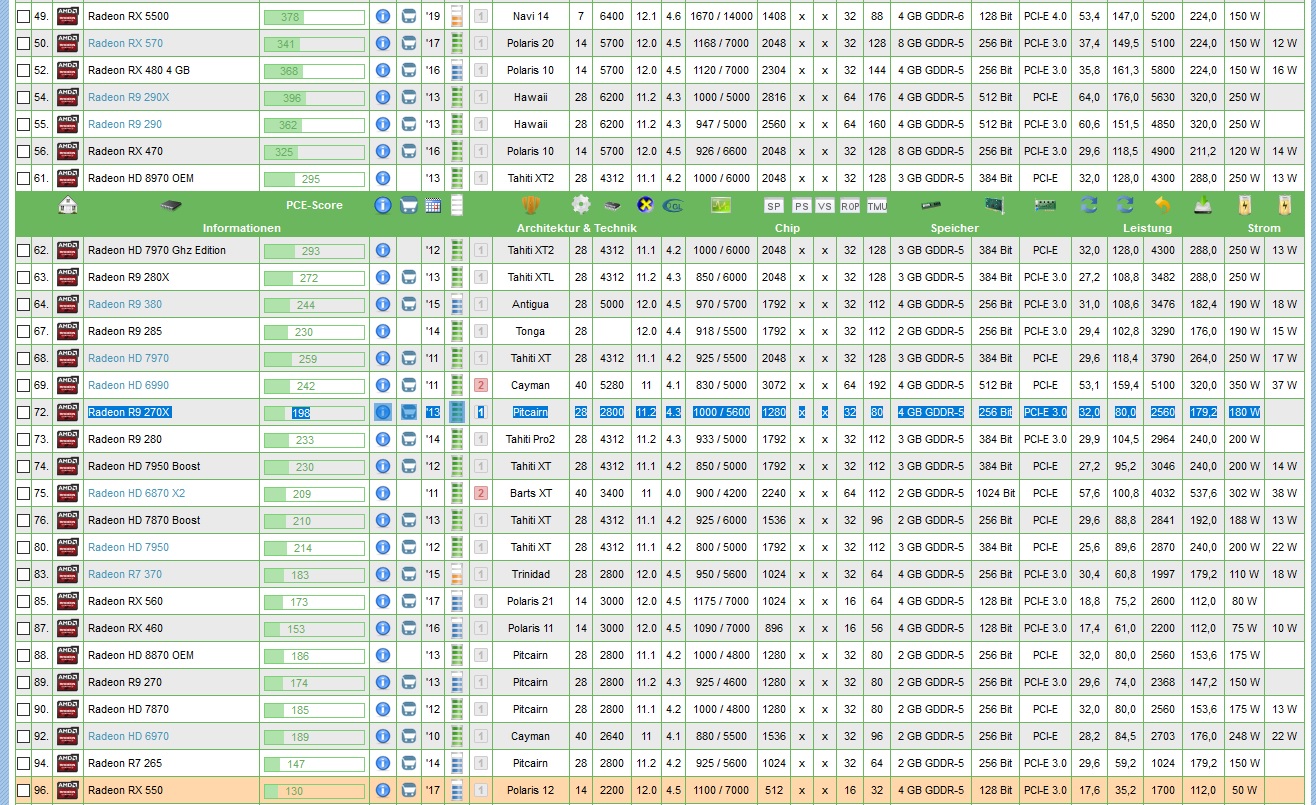Click the Chip header label

[787, 228]
